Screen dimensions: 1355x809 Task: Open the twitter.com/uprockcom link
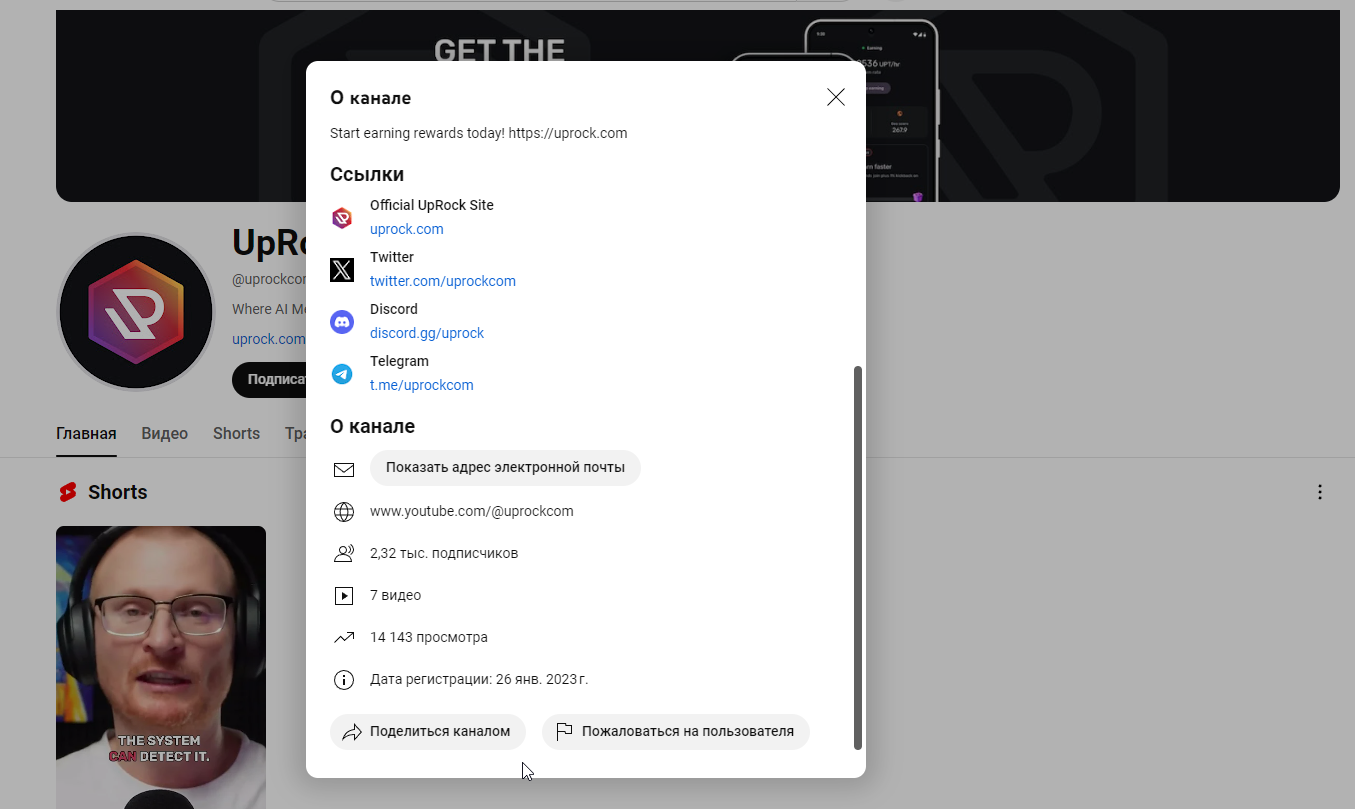(x=443, y=281)
